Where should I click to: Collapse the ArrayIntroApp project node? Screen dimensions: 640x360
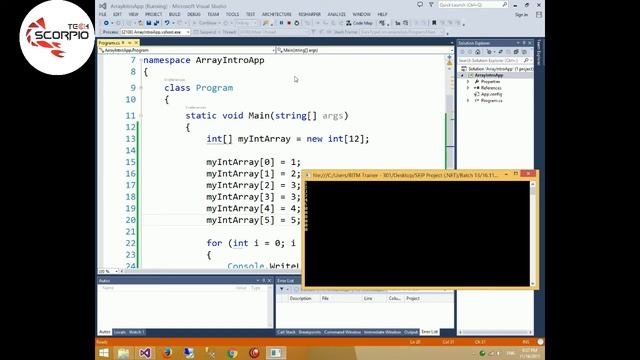click(x=462, y=76)
